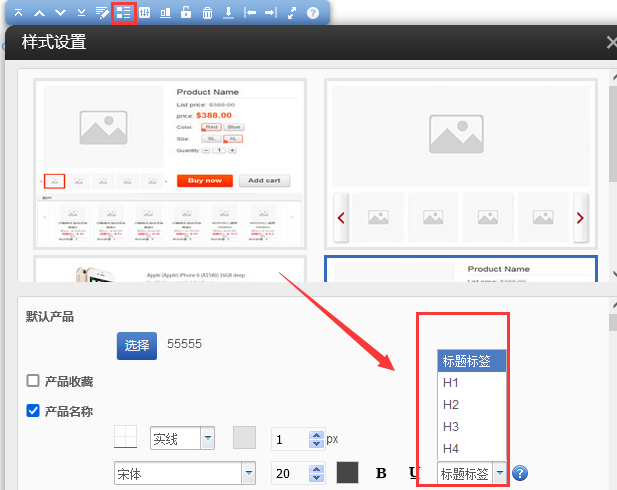Click the help question mark in toolbar

[x=313, y=13]
